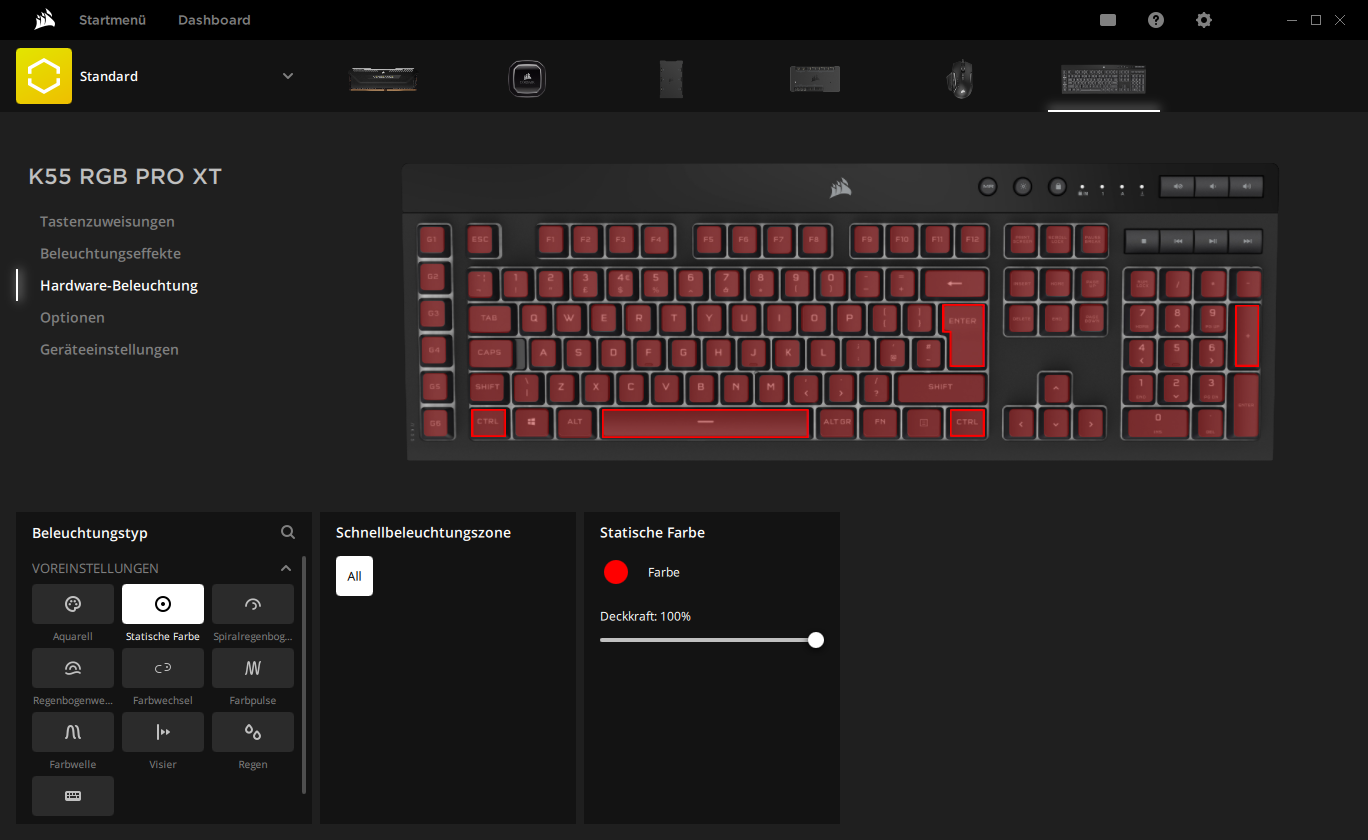The image size is (1368, 840).
Task: Open the notifications message icon
Action: point(1108,20)
